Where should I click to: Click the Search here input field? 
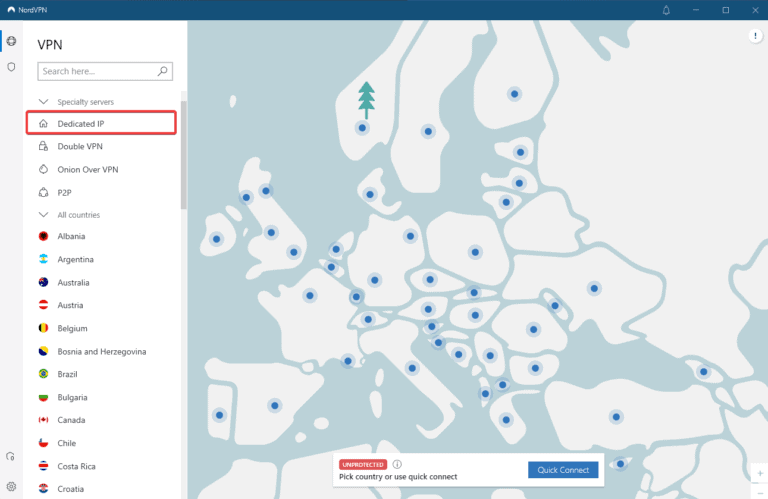pos(97,72)
